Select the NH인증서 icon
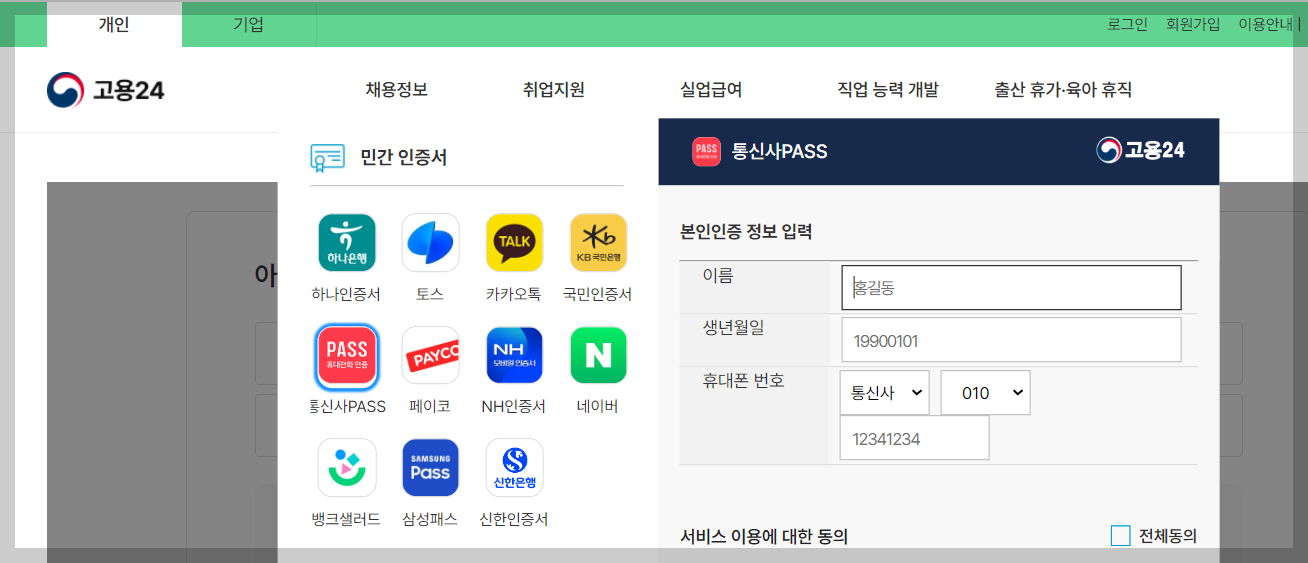 point(514,355)
